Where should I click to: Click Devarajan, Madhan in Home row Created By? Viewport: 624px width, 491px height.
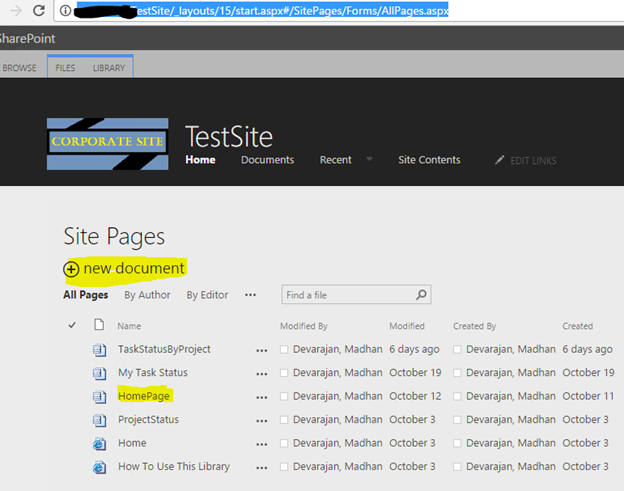coord(511,443)
